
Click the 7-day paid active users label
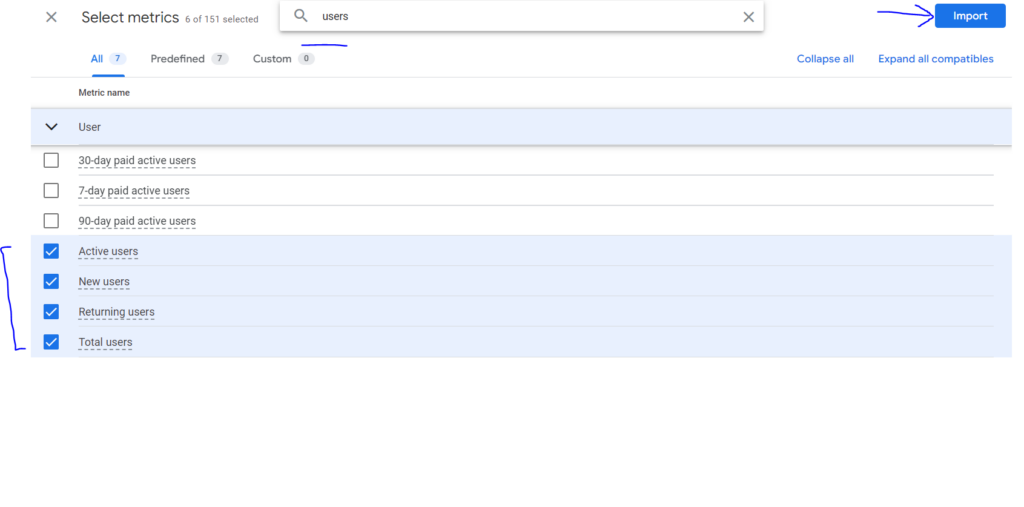[134, 191]
